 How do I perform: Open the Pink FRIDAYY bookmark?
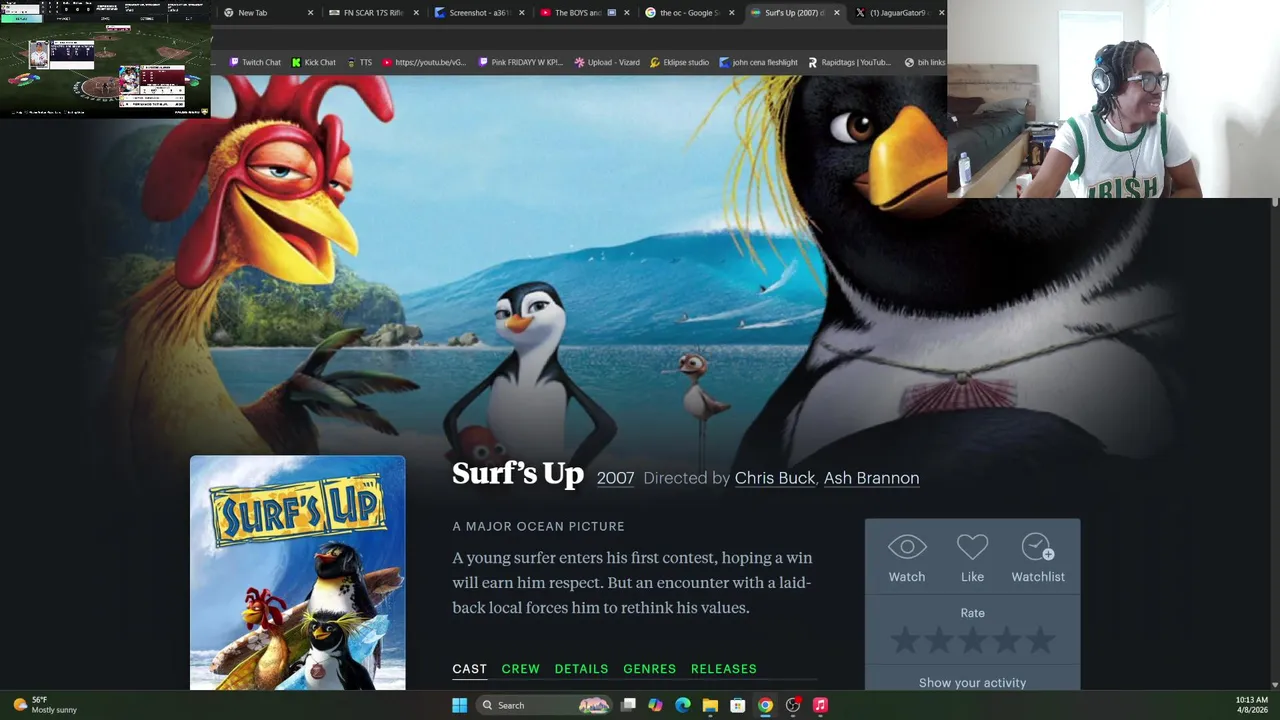click(x=520, y=62)
